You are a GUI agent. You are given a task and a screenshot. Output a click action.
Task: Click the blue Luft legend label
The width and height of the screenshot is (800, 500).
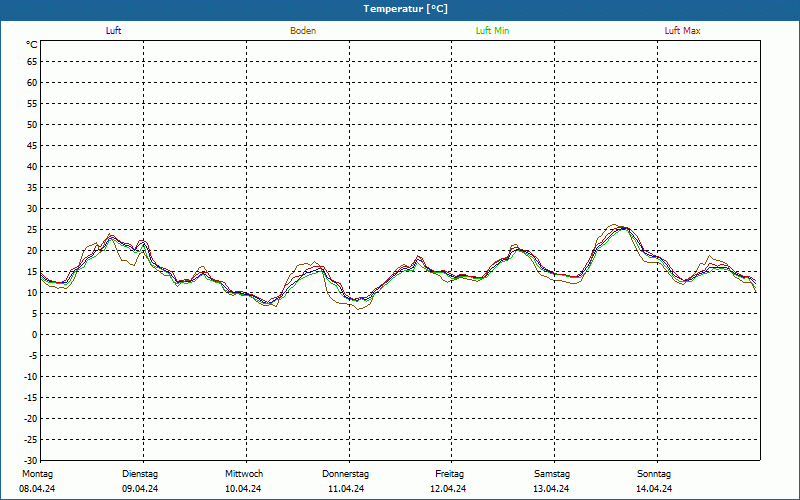coord(113,31)
